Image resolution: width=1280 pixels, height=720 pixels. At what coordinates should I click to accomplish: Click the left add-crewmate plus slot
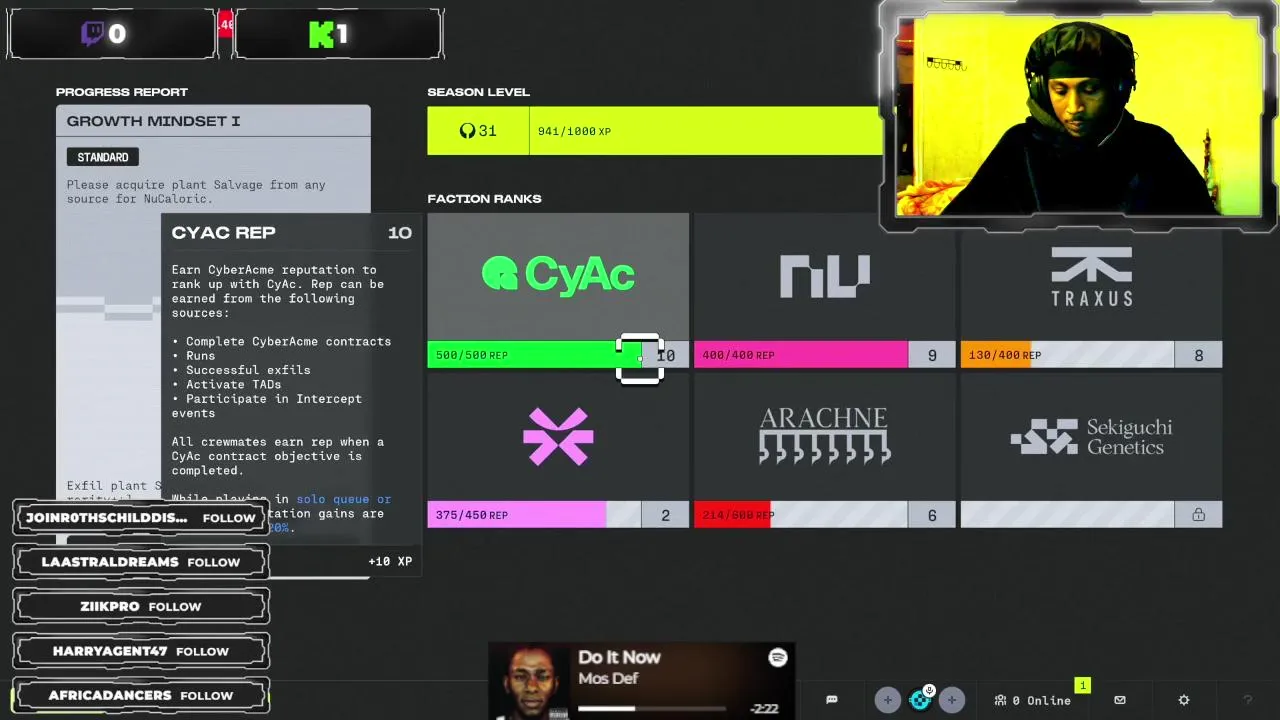(x=887, y=700)
